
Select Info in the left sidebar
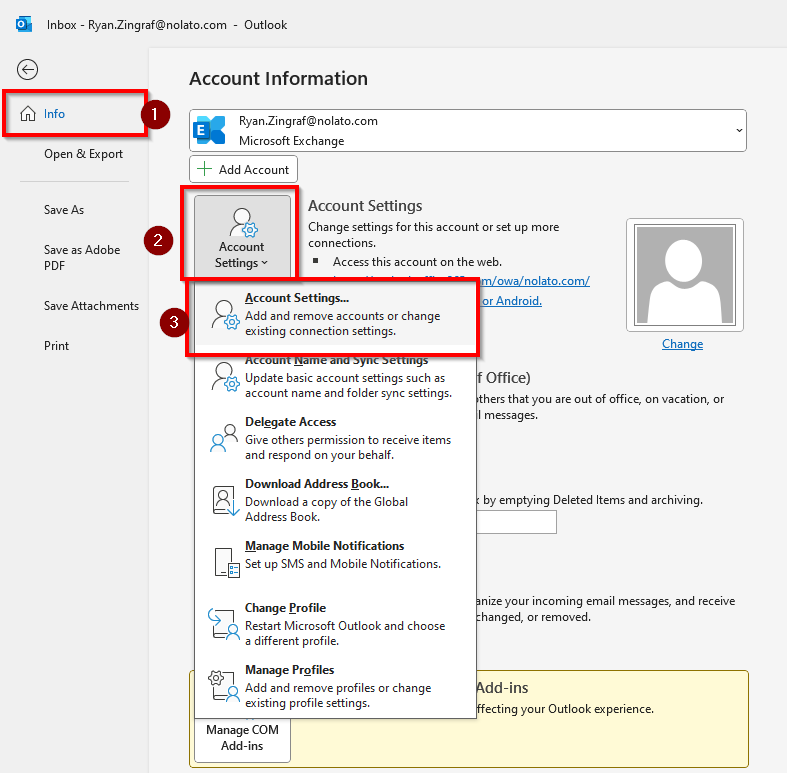(75, 114)
